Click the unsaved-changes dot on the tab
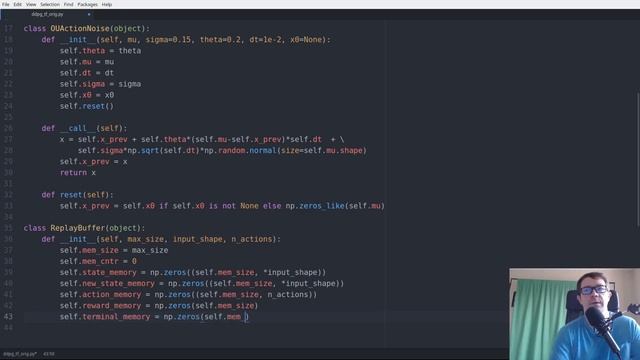 tap(89, 15)
